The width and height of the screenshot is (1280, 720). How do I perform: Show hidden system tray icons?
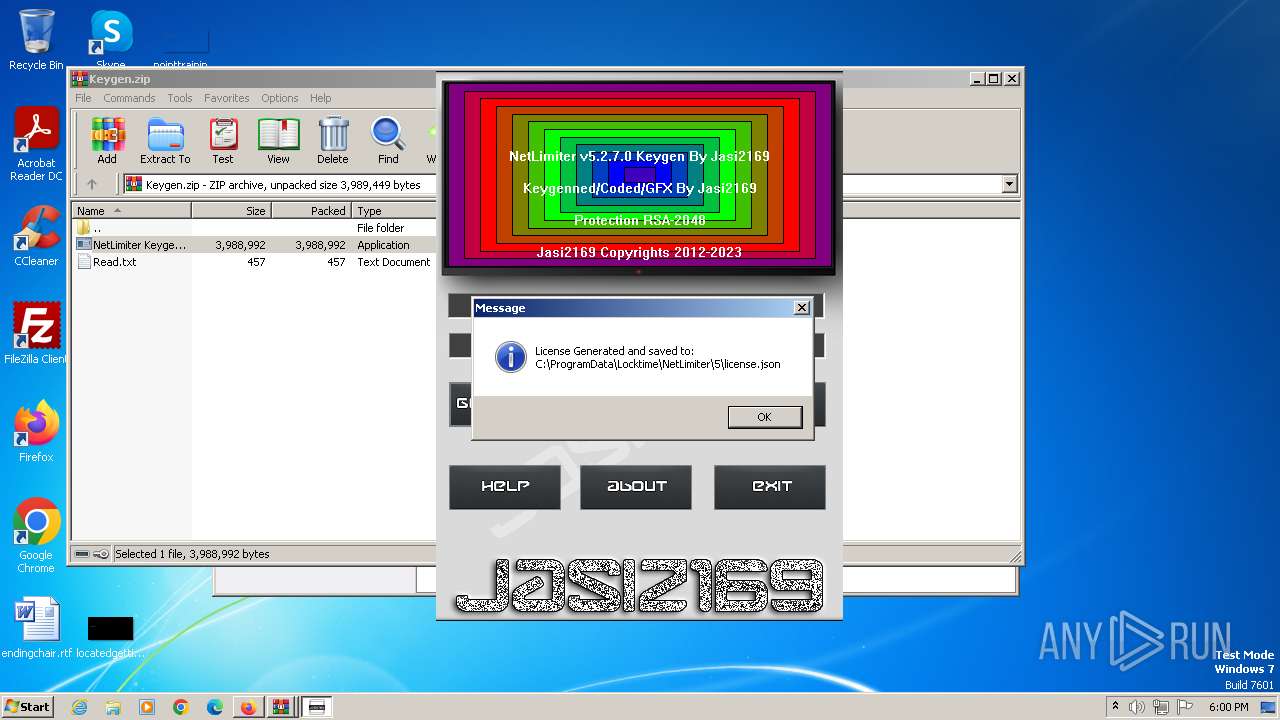click(x=1116, y=707)
